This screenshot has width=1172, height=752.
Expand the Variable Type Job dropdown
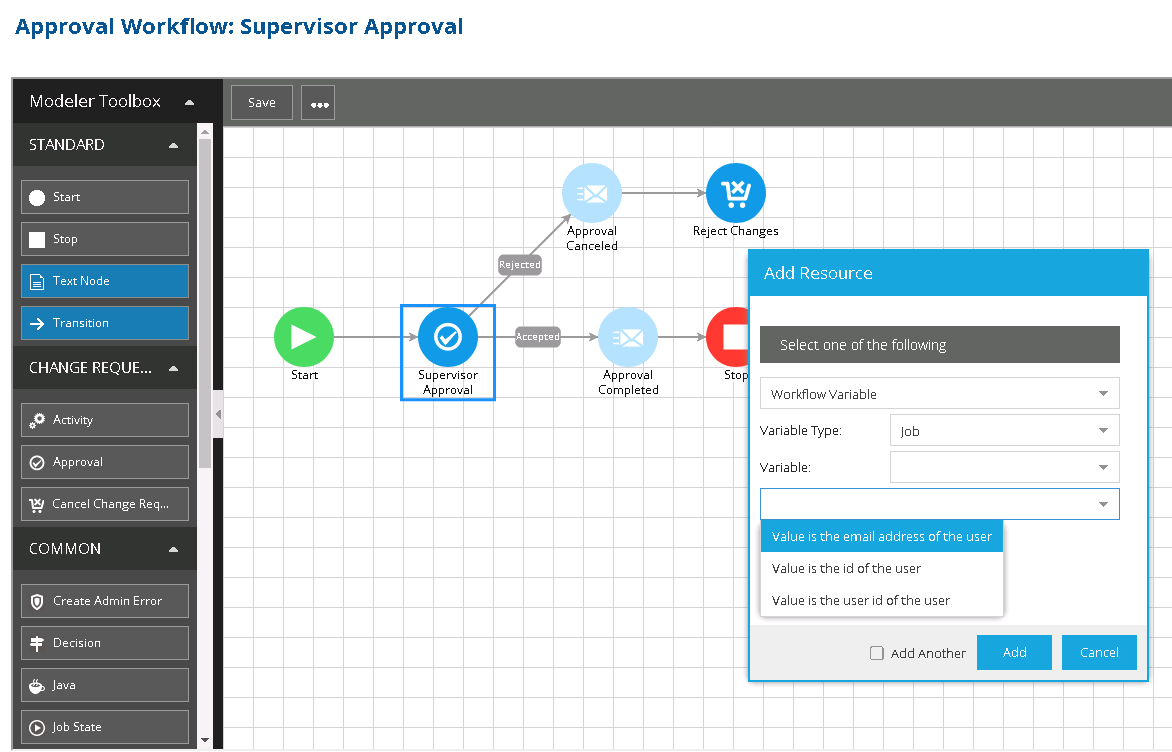[1003, 431]
